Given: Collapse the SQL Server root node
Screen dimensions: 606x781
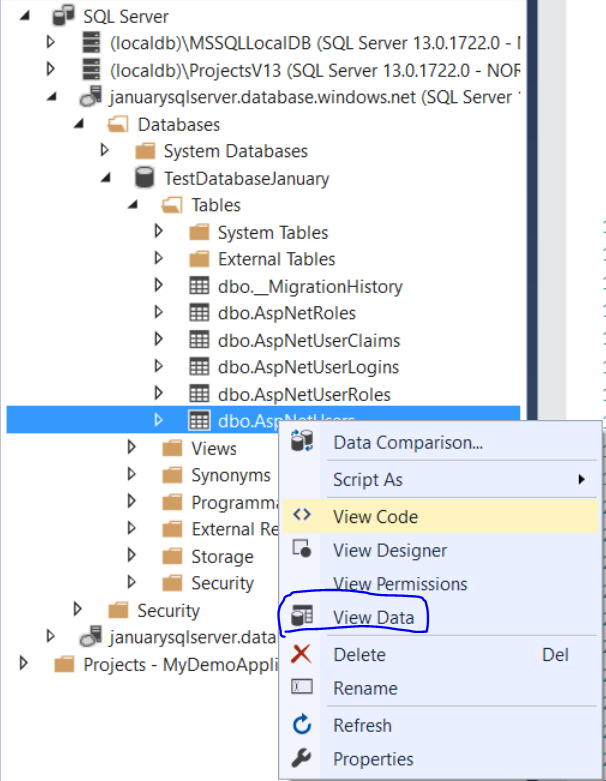Looking at the screenshot, I should pos(24,15).
